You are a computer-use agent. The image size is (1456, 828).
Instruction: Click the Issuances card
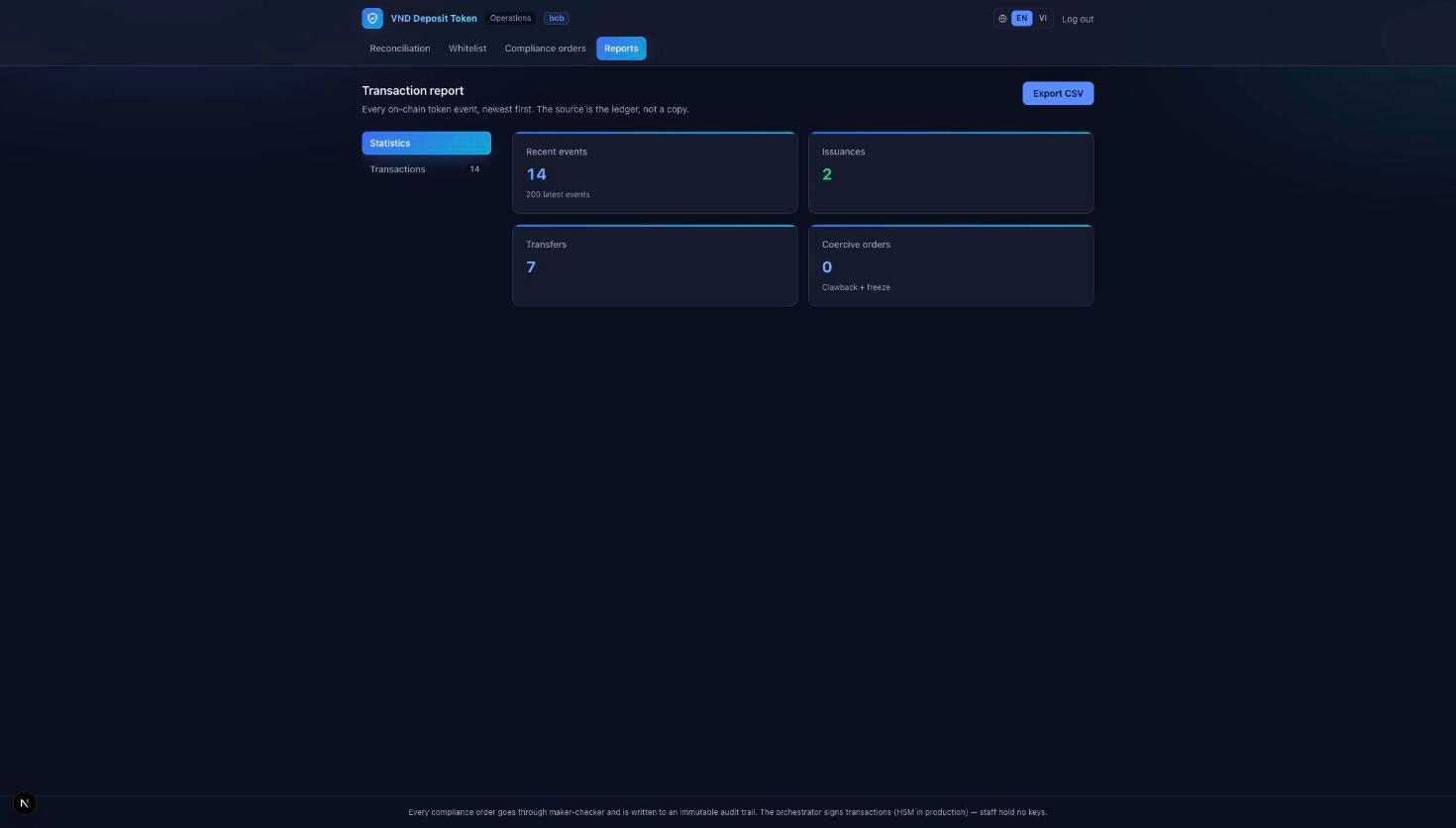tap(951, 172)
